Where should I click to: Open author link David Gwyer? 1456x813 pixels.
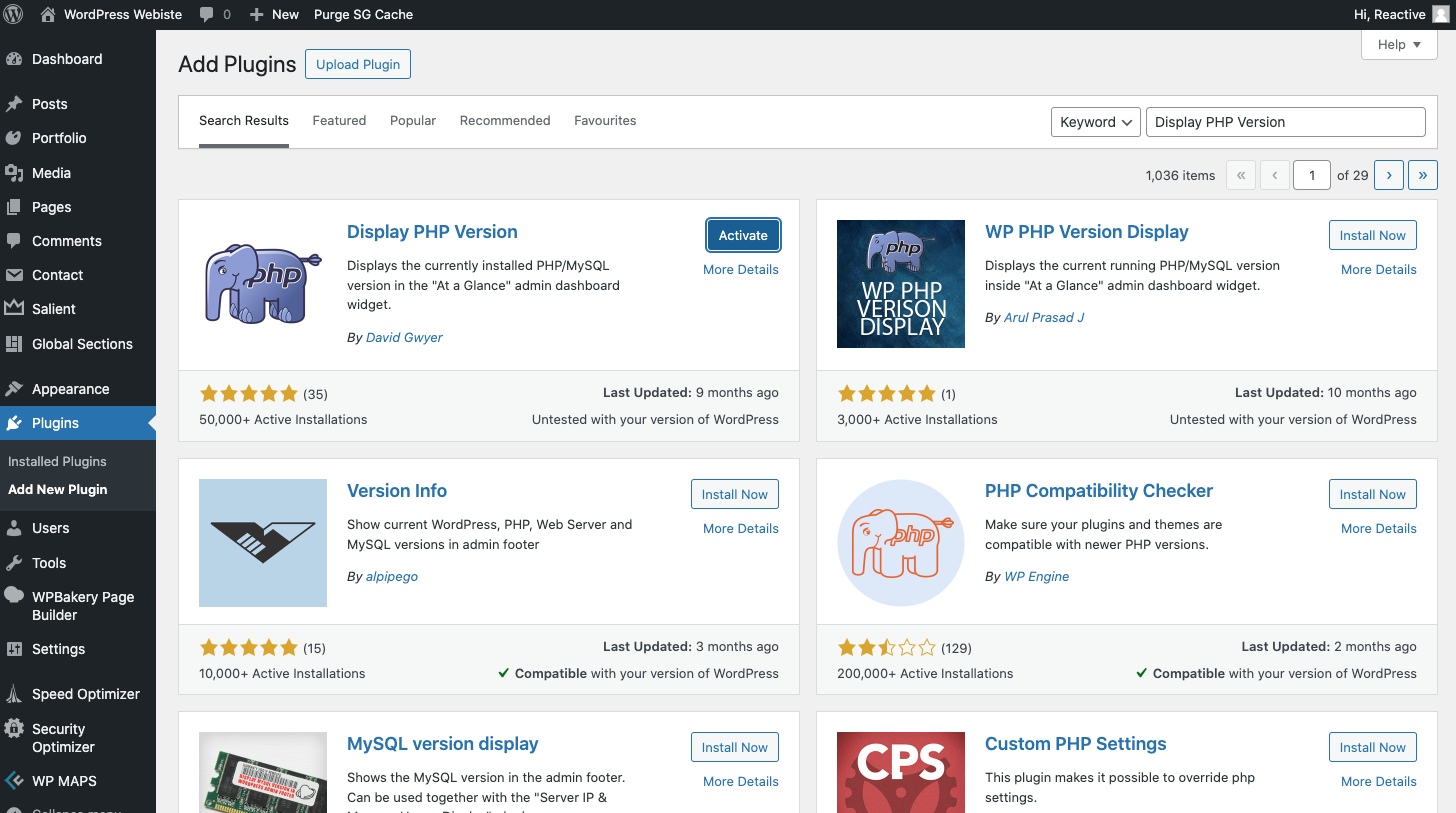(x=404, y=338)
